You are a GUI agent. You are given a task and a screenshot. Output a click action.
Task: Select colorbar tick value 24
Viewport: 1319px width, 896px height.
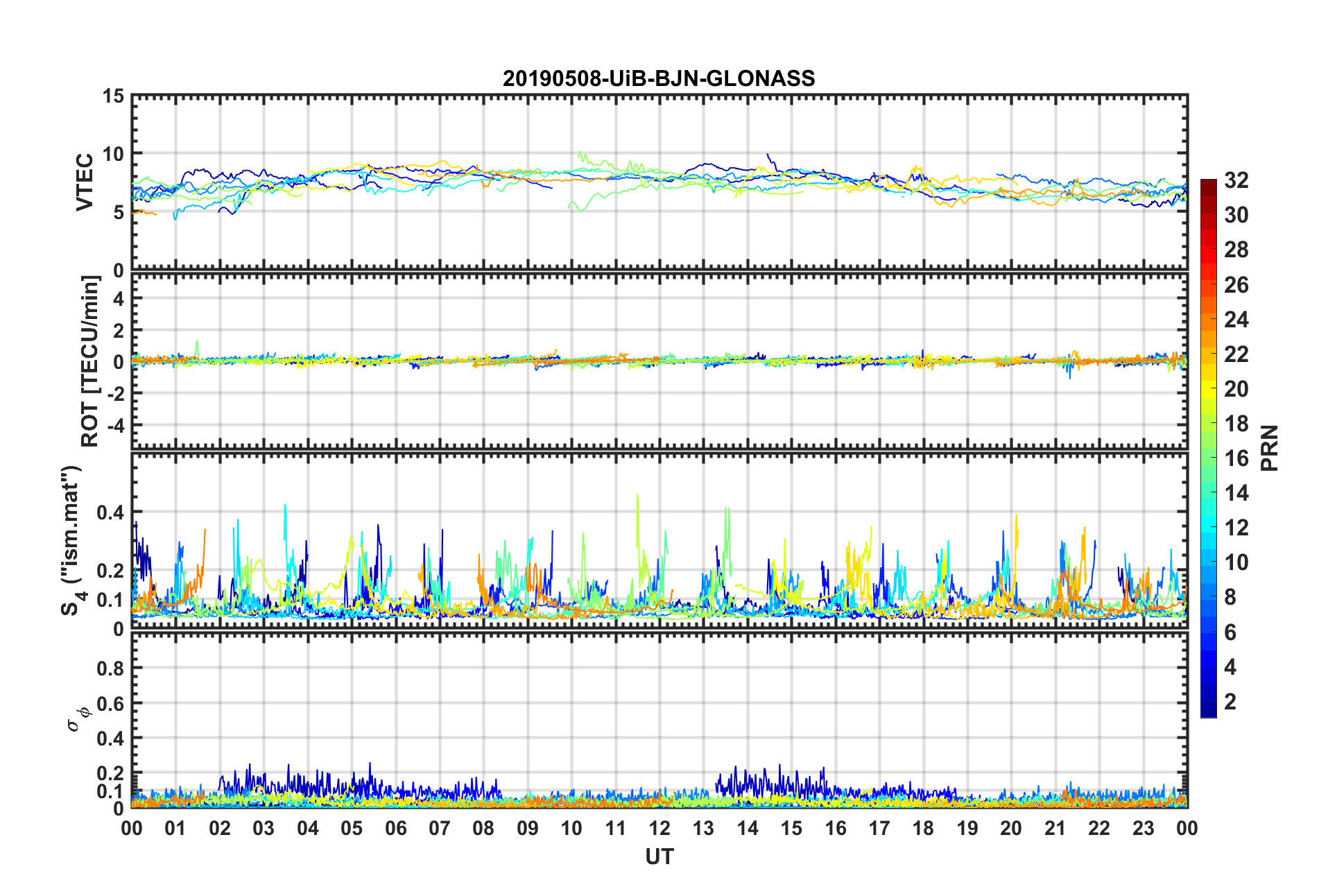pyautogui.click(x=1236, y=319)
